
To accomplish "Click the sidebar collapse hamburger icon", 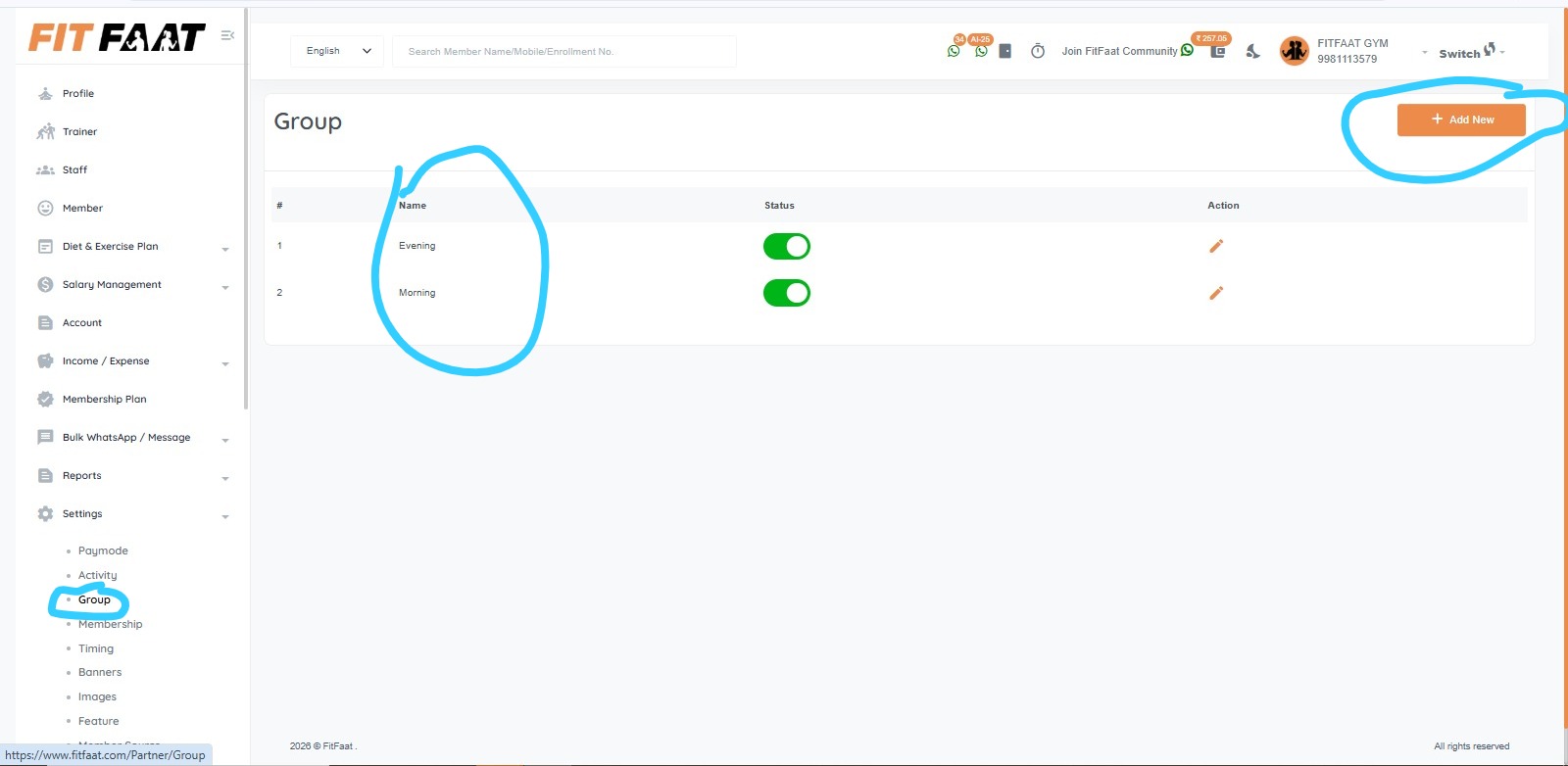I will (x=227, y=35).
